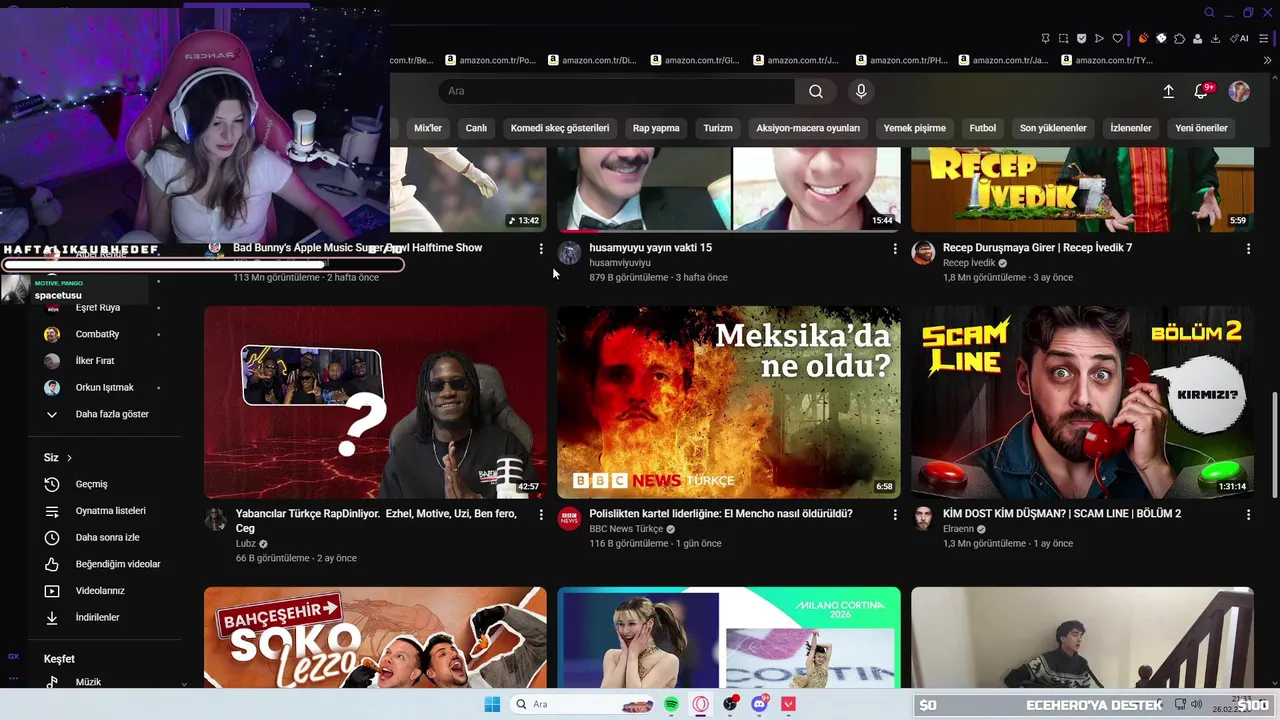Click the heart bookmark icon in toolbar
Image resolution: width=1280 pixels, height=720 pixels.
[x=1117, y=38]
